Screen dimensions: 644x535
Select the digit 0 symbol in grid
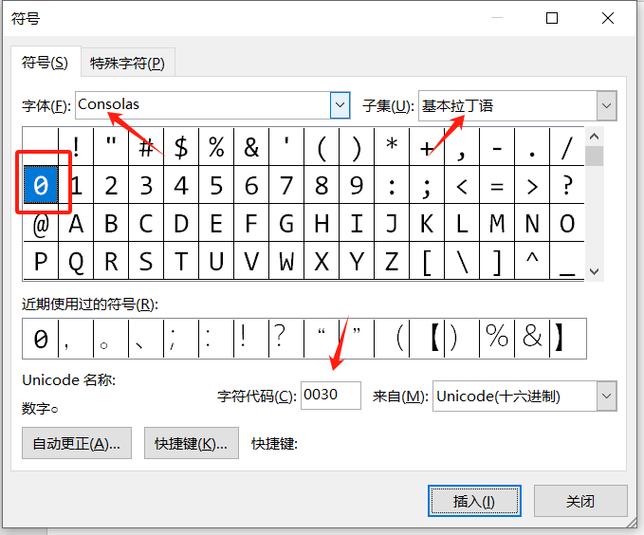pos(41,185)
